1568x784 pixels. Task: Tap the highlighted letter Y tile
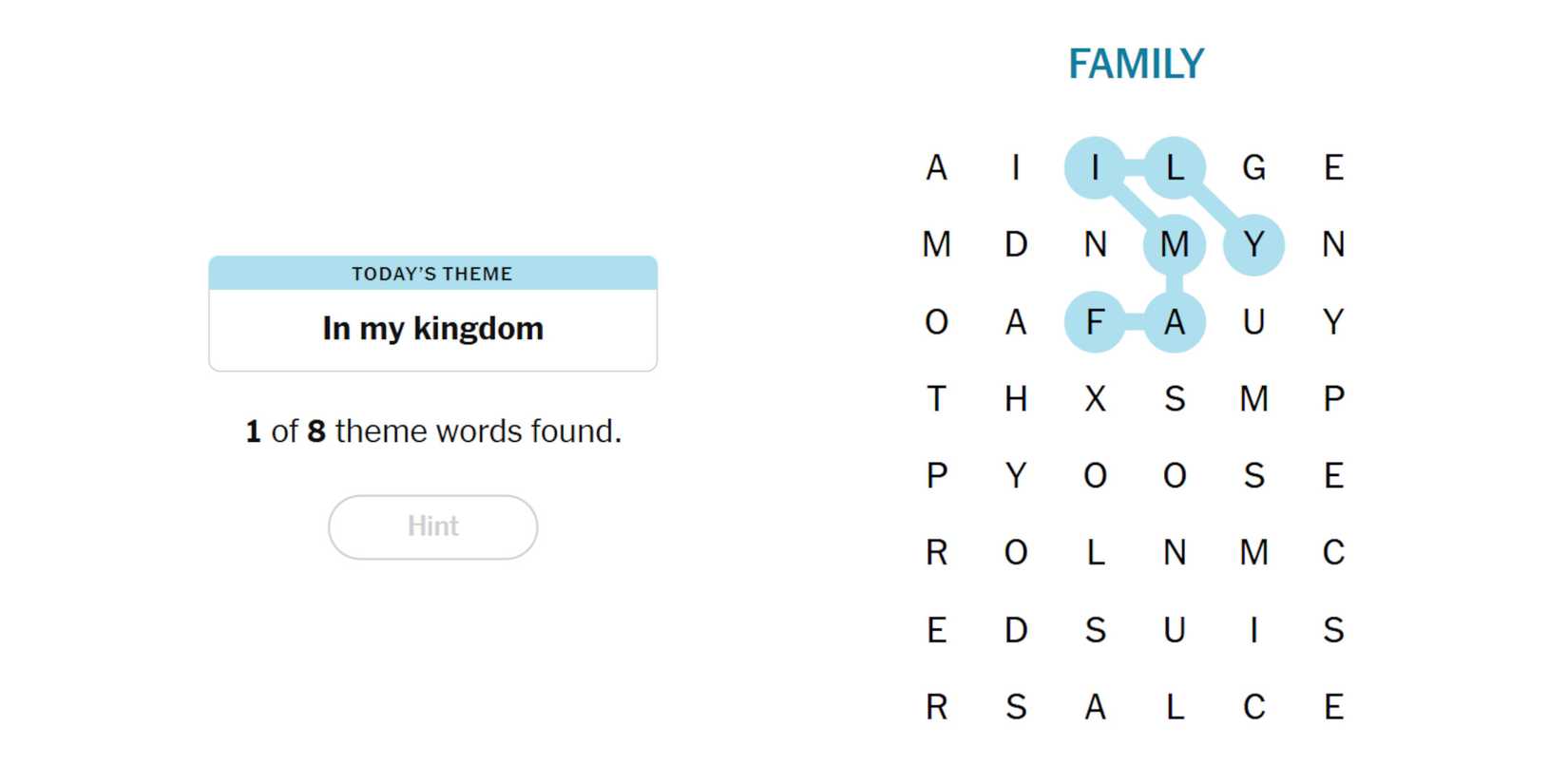[x=1253, y=245]
